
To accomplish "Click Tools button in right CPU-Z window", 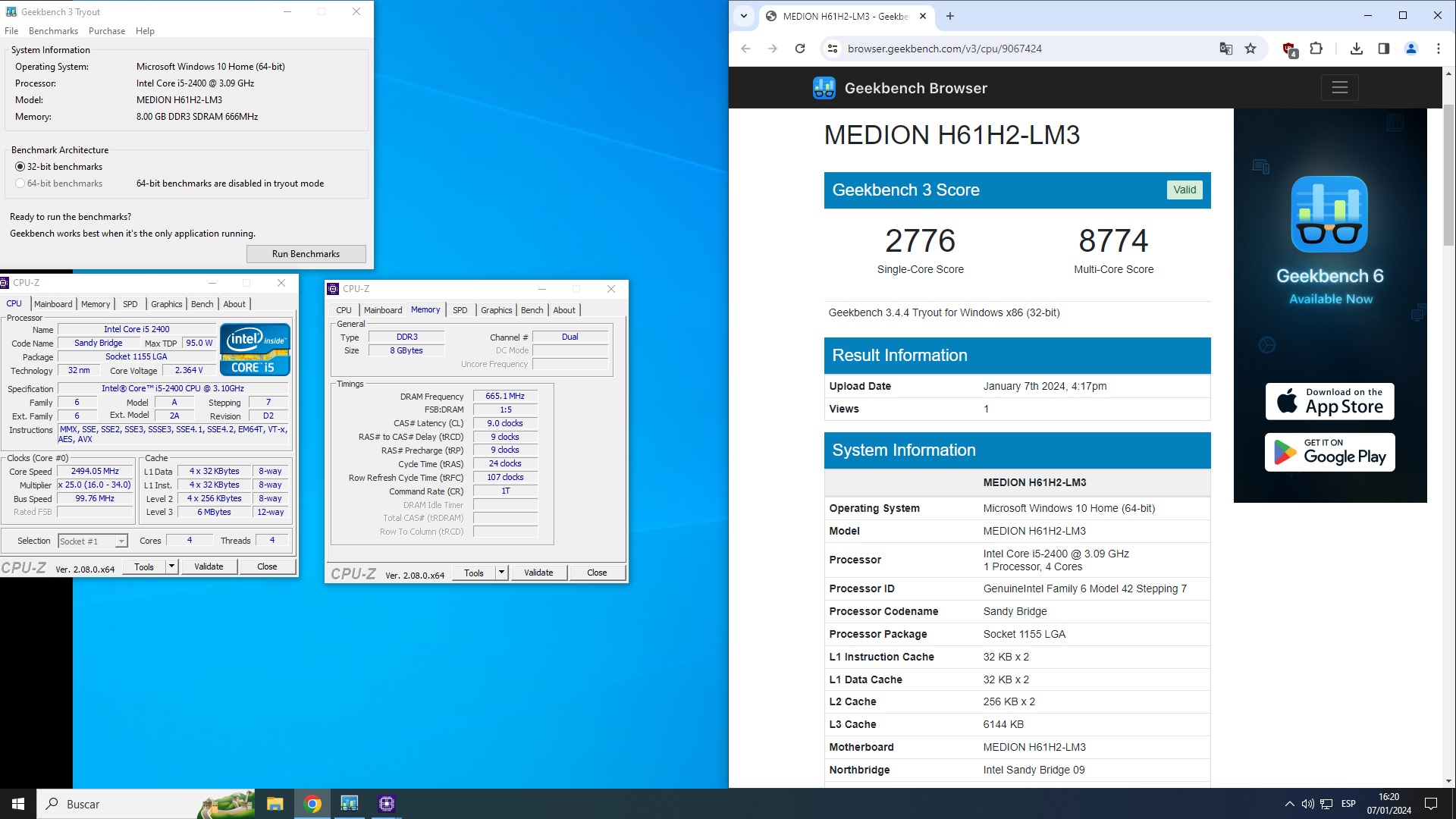I will pyautogui.click(x=474, y=573).
